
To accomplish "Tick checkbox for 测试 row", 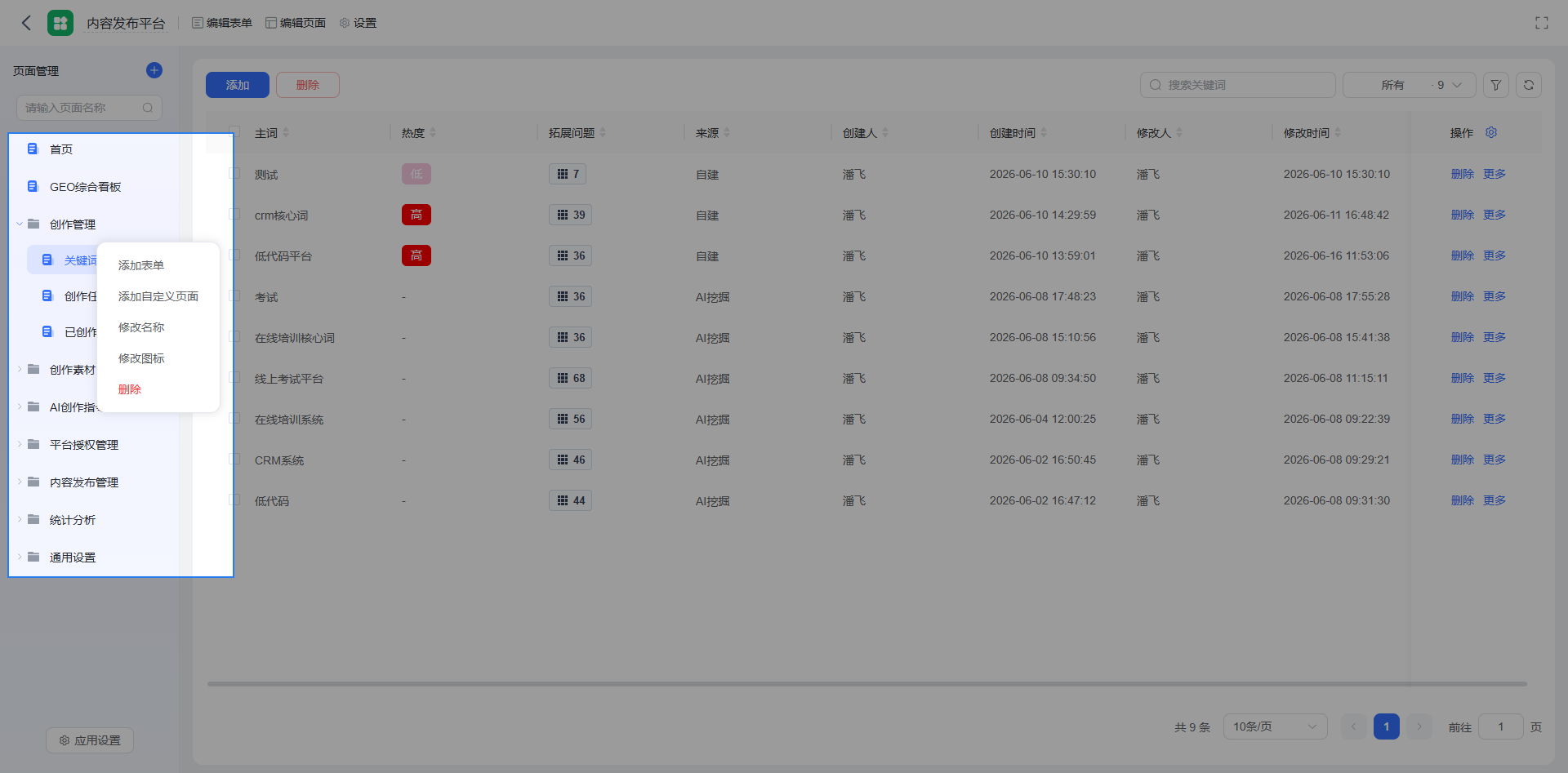I will (x=234, y=173).
